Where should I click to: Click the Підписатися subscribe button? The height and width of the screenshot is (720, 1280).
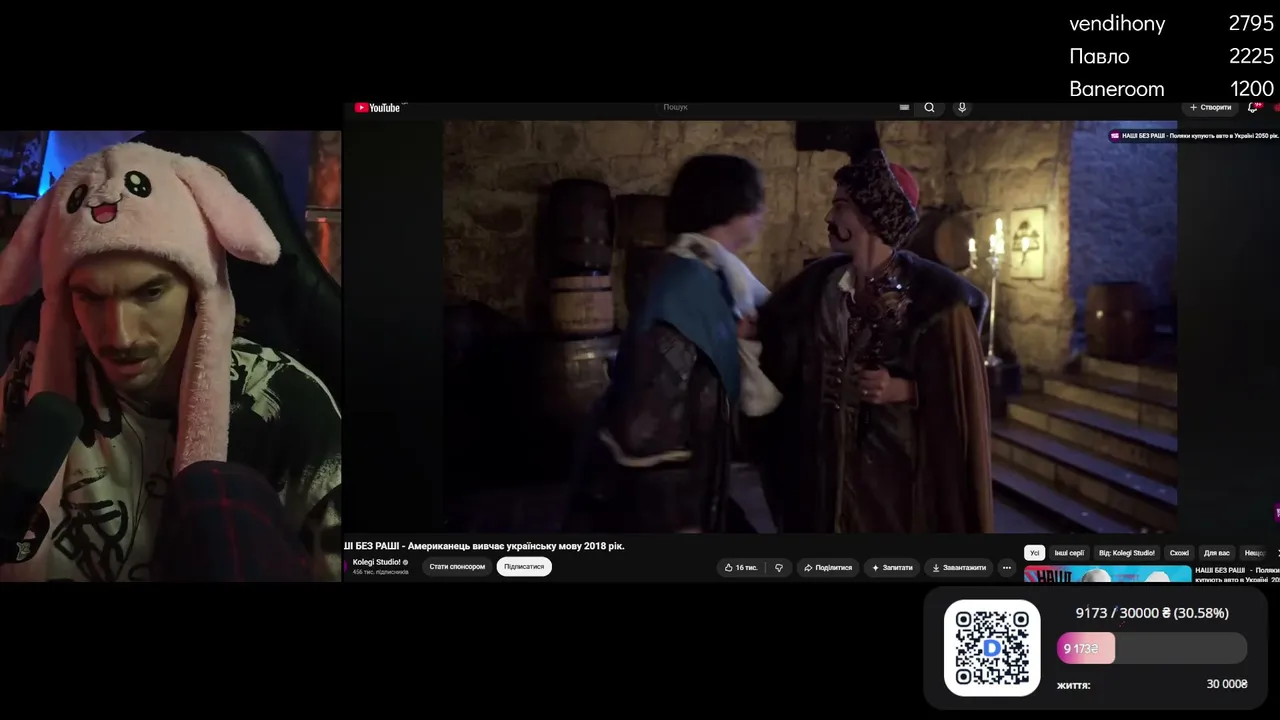click(x=524, y=567)
